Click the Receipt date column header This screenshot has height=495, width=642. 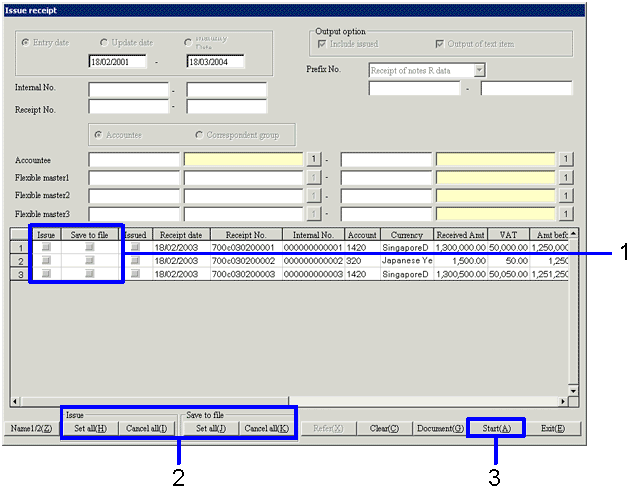(x=178, y=234)
